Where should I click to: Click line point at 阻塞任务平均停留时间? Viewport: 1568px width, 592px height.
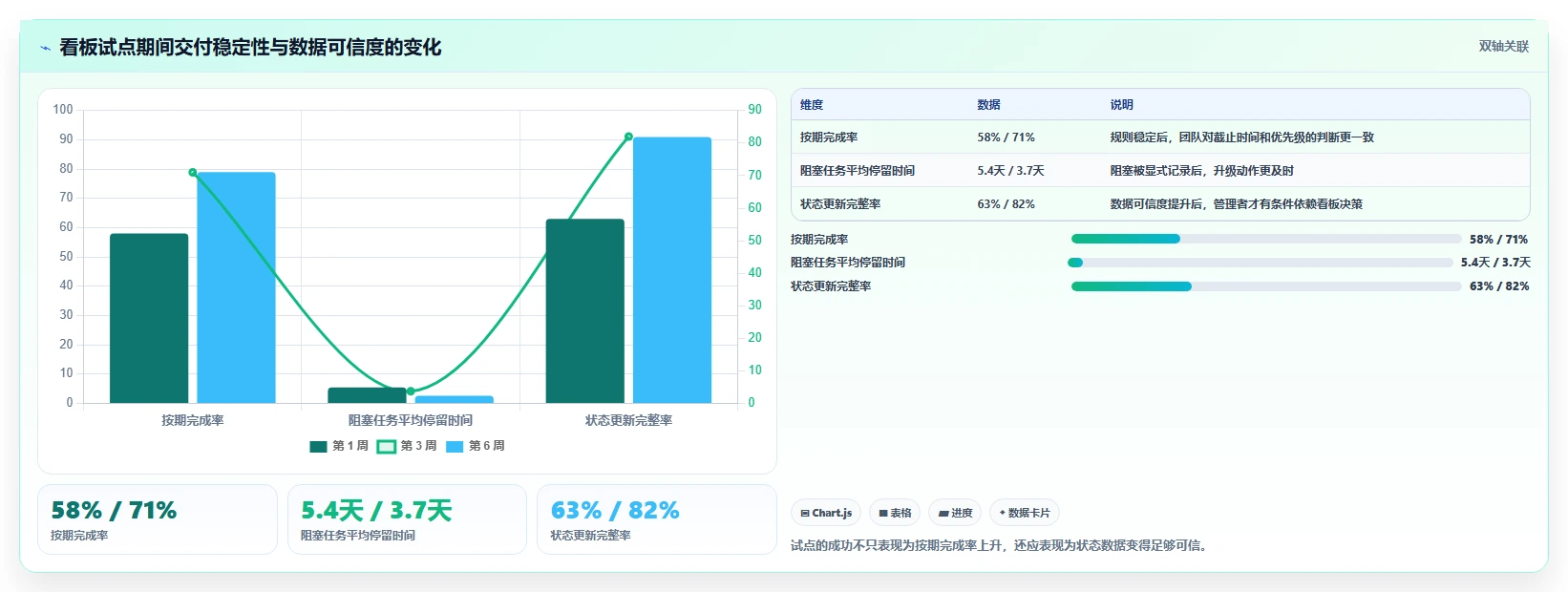[411, 391]
